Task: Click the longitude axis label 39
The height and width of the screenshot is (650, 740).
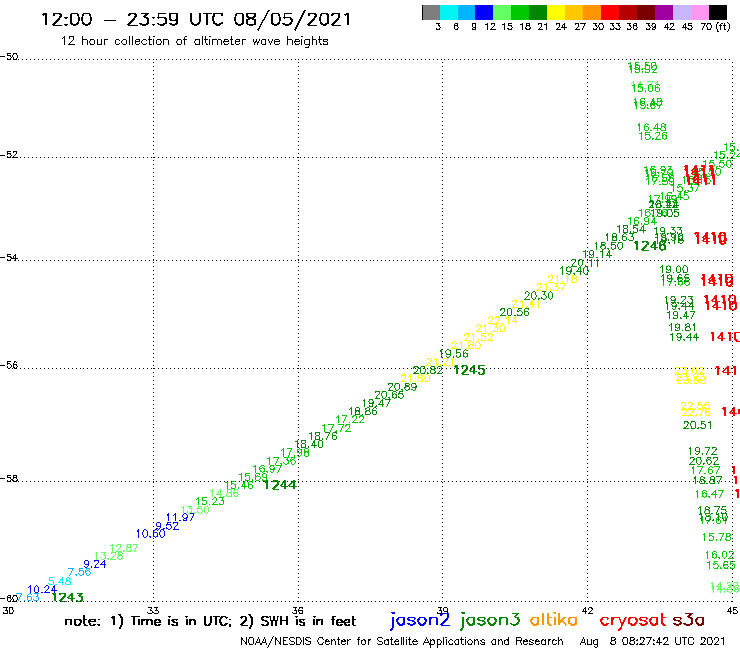Action: [x=443, y=611]
